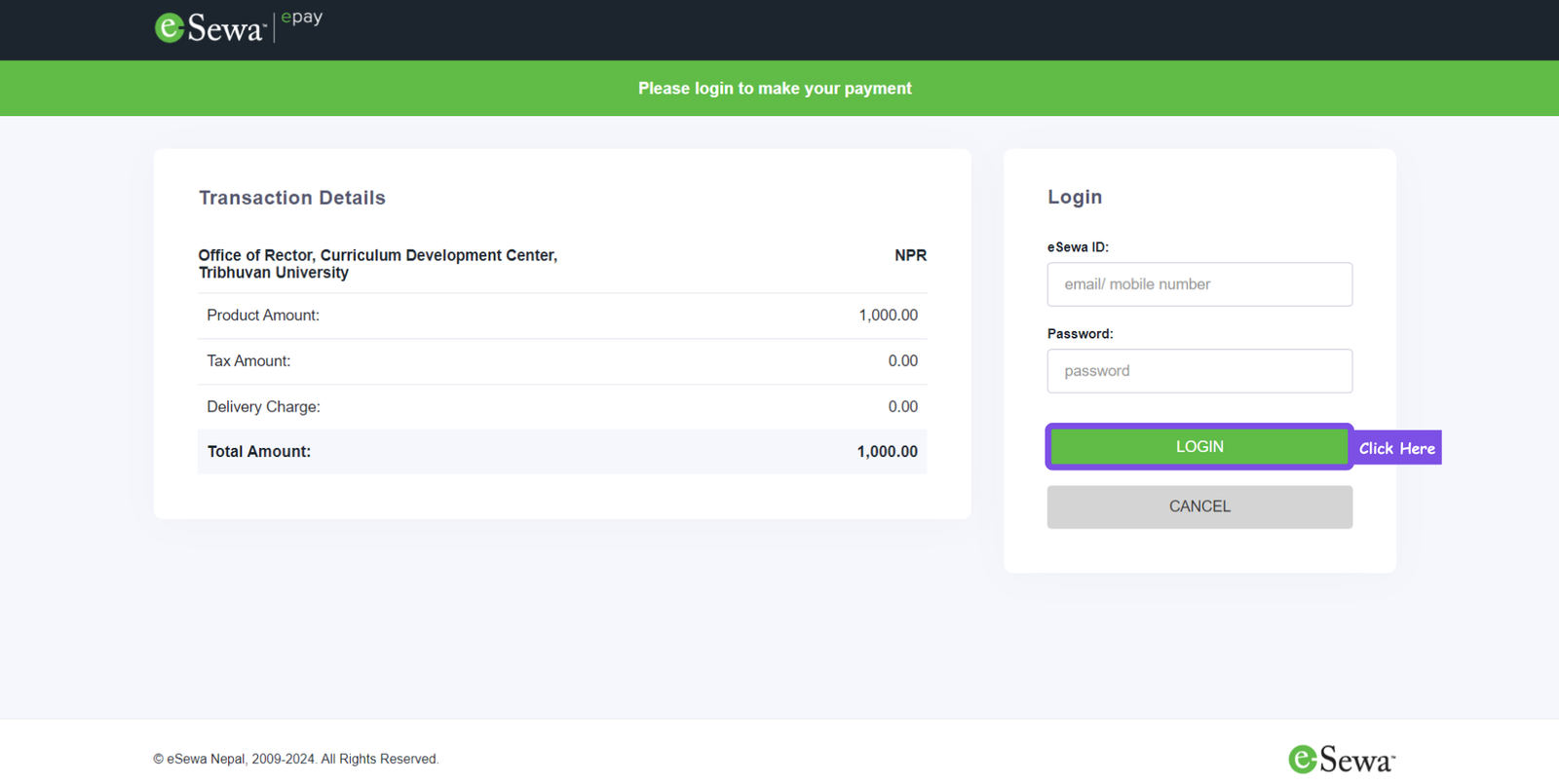
Task: Click the eSewa epay logo in header
Action: click(239, 27)
